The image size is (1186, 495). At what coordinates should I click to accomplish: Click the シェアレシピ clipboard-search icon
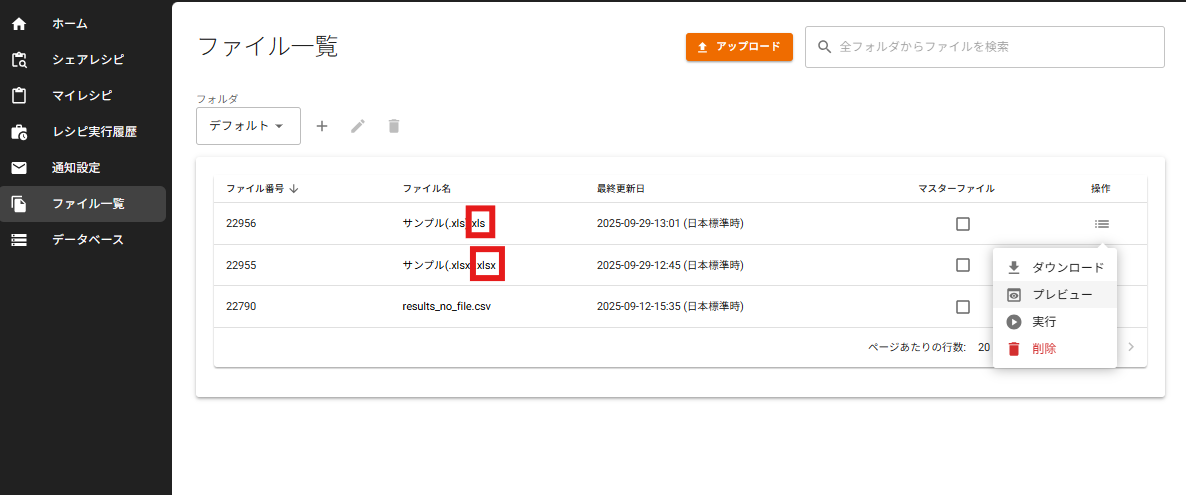(19, 60)
